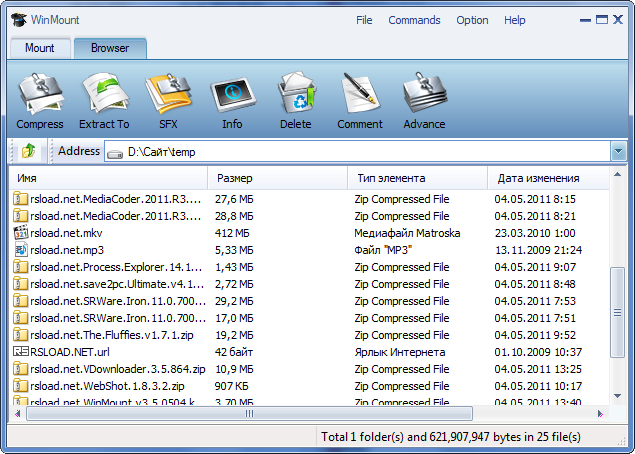
Task: Select the RSLOAD.NET.url file name
Action: (x=70, y=352)
